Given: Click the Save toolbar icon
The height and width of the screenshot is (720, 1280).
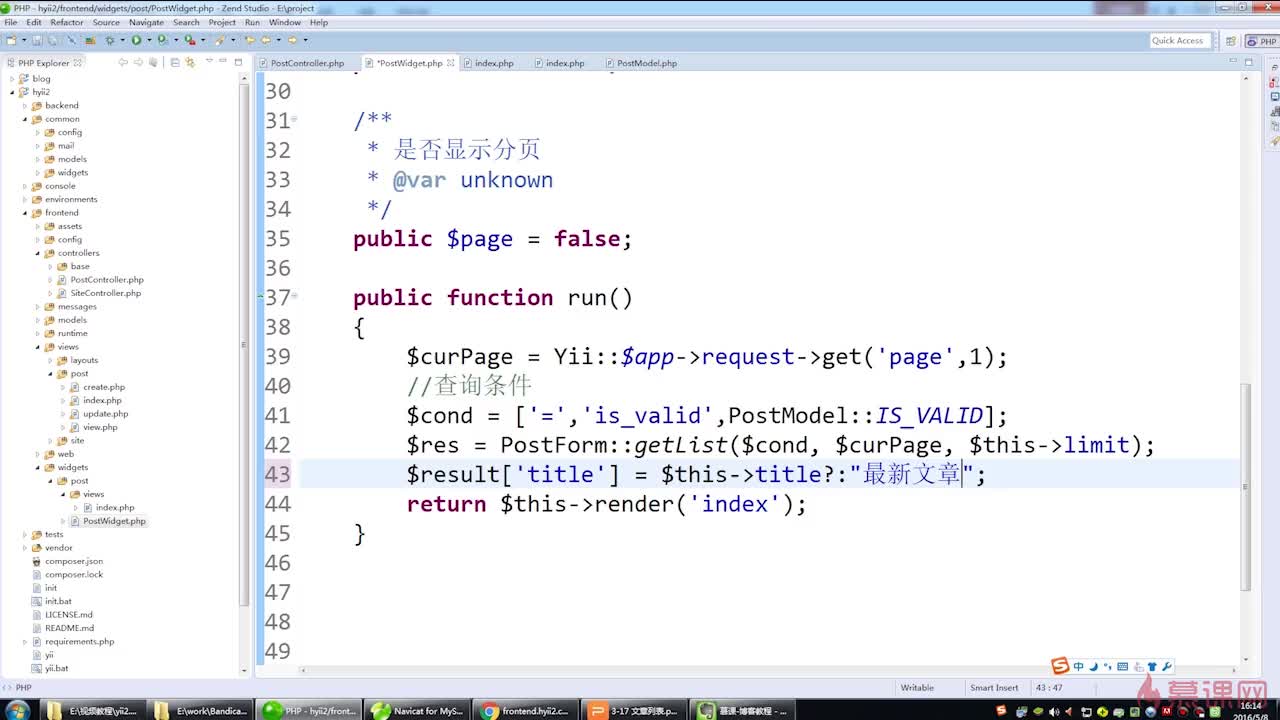Looking at the screenshot, I should (x=37, y=40).
